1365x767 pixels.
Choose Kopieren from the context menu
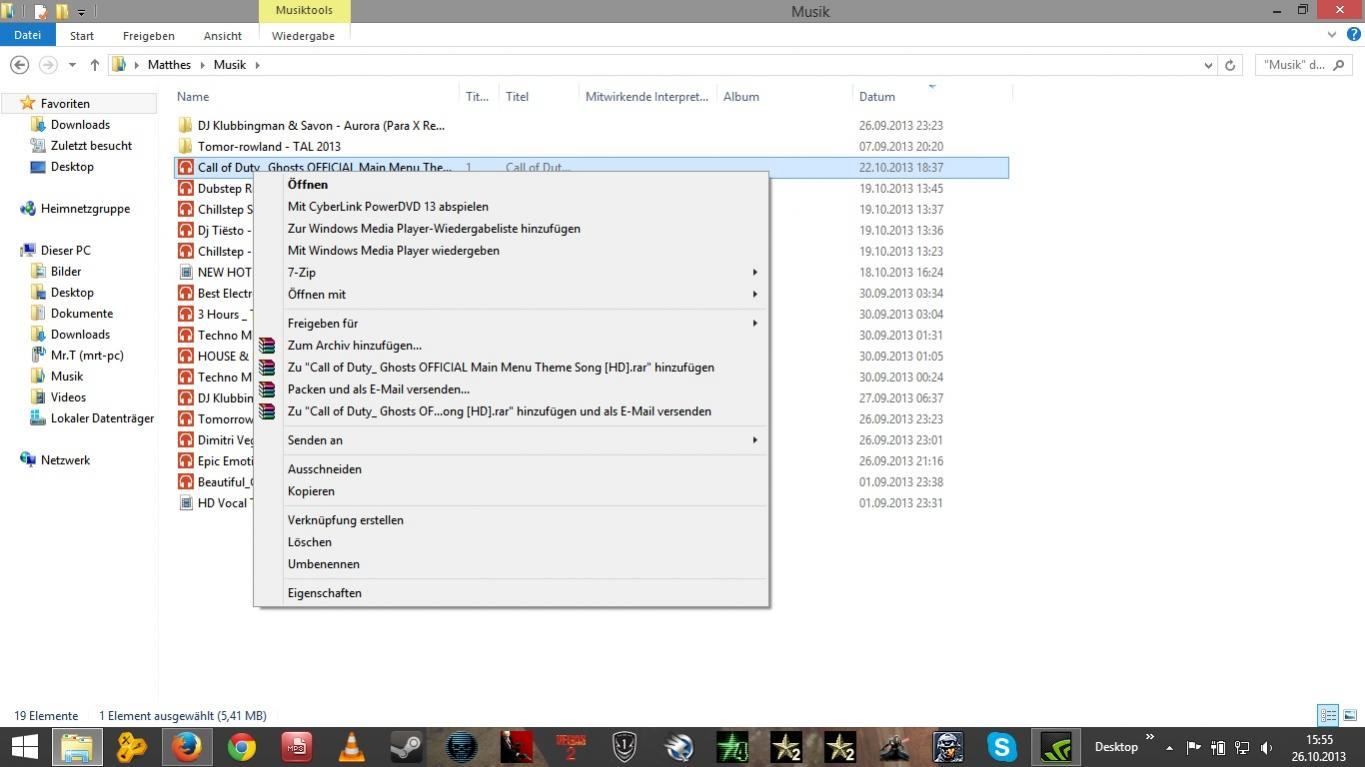click(311, 491)
